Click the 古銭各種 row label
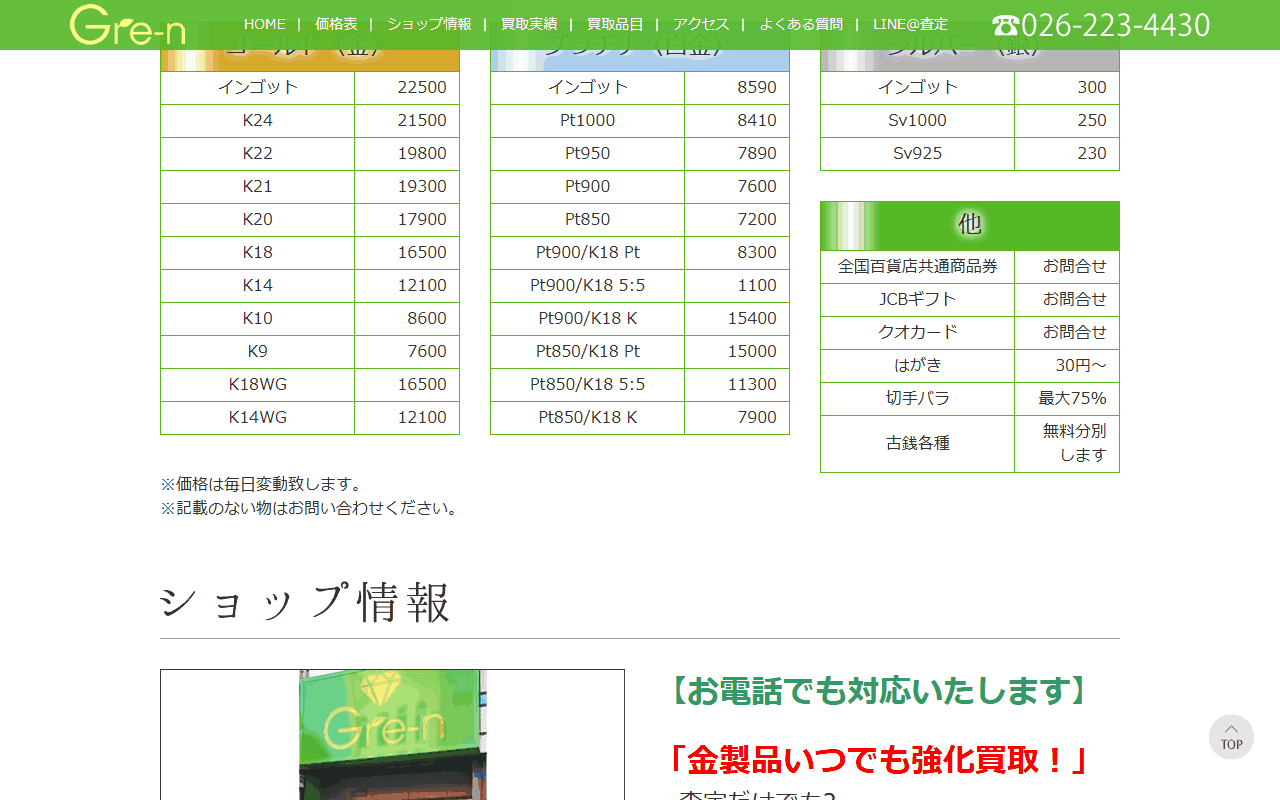 click(918, 443)
